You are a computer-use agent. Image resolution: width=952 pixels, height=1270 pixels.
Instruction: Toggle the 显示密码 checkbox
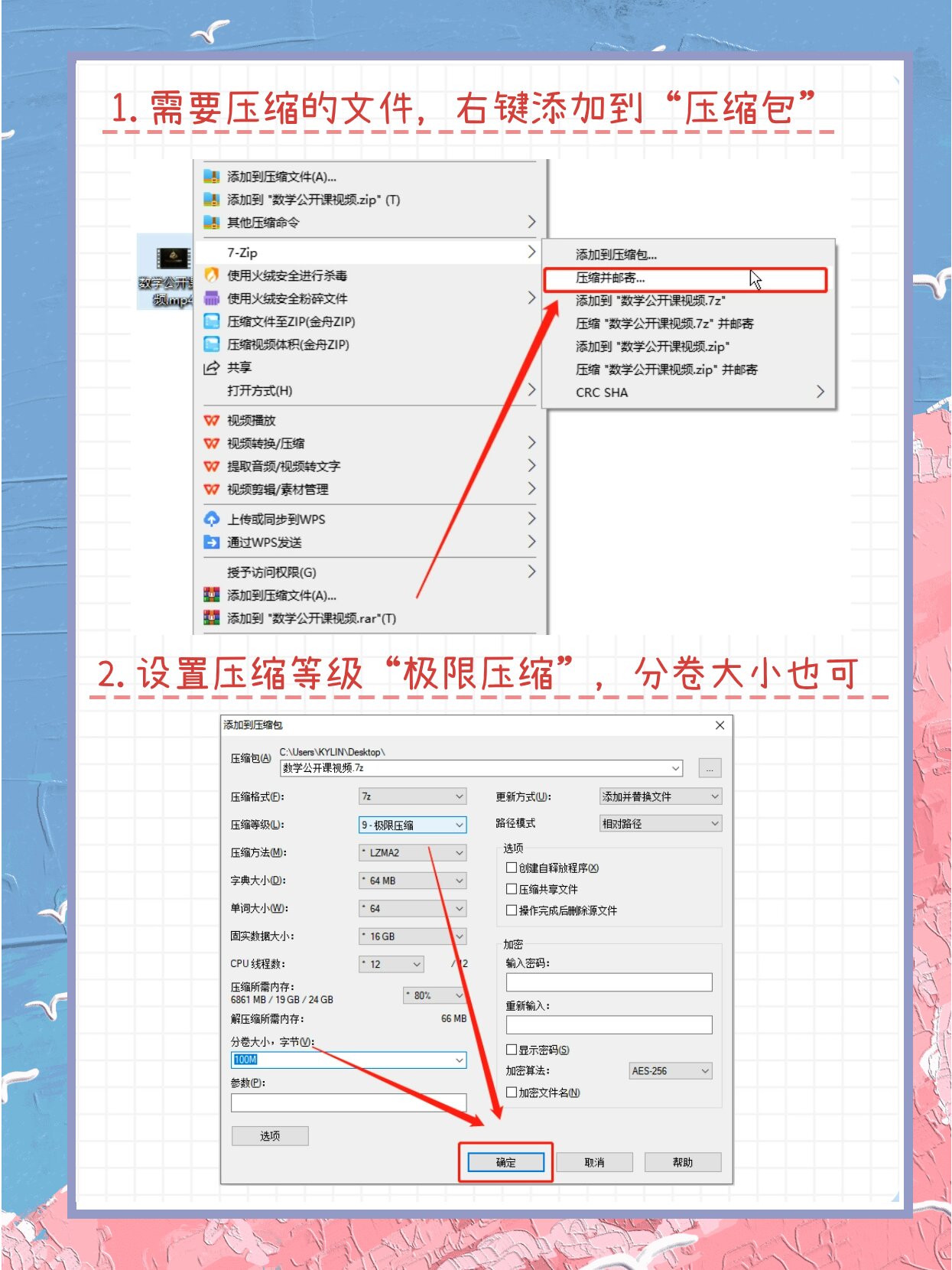(512, 1050)
